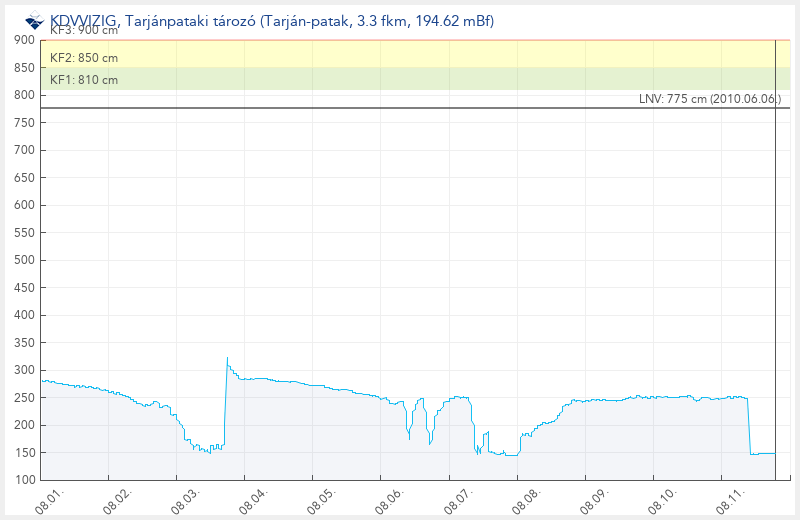The image size is (800, 520).
Task: Click the 150 y-axis value
Action: pyautogui.click(x=24, y=453)
